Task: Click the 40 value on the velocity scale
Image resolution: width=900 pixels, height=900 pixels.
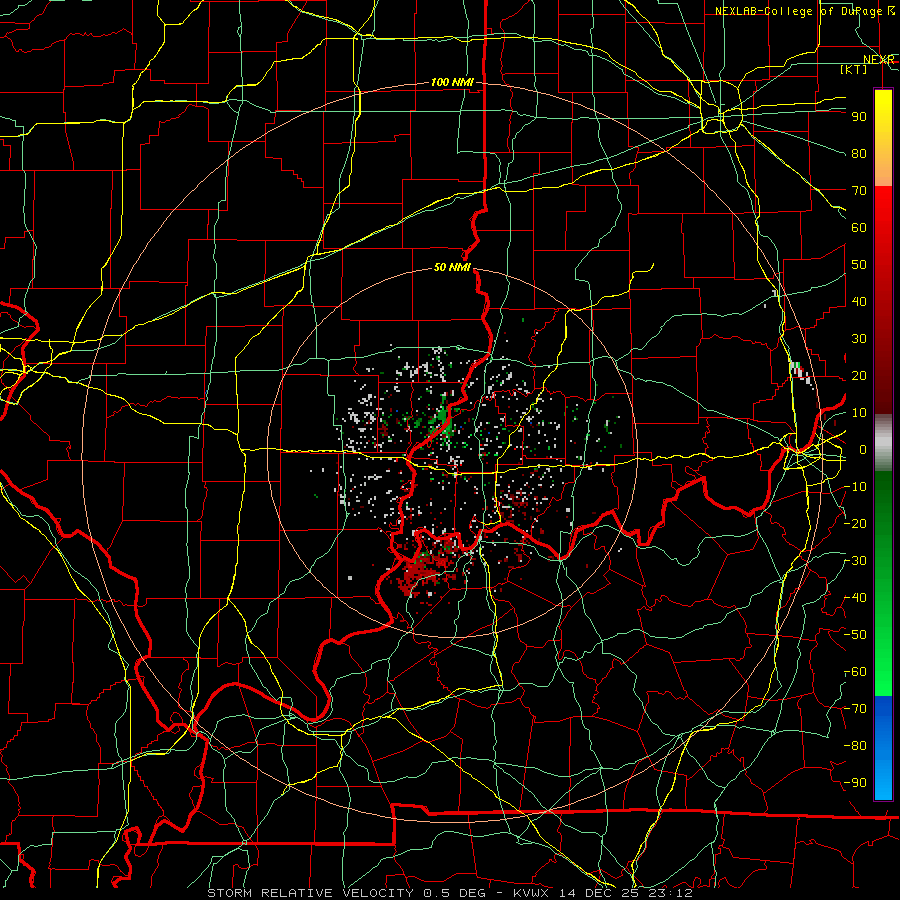Action: tap(859, 301)
